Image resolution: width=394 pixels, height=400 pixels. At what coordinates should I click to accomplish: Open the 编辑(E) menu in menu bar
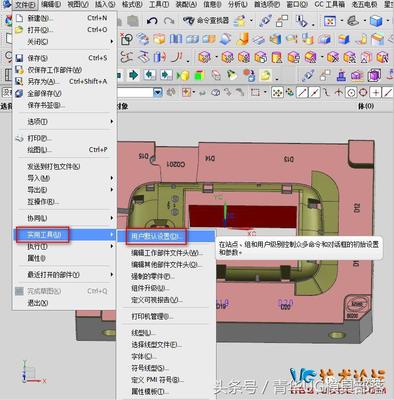pyautogui.click(x=51, y=4)
